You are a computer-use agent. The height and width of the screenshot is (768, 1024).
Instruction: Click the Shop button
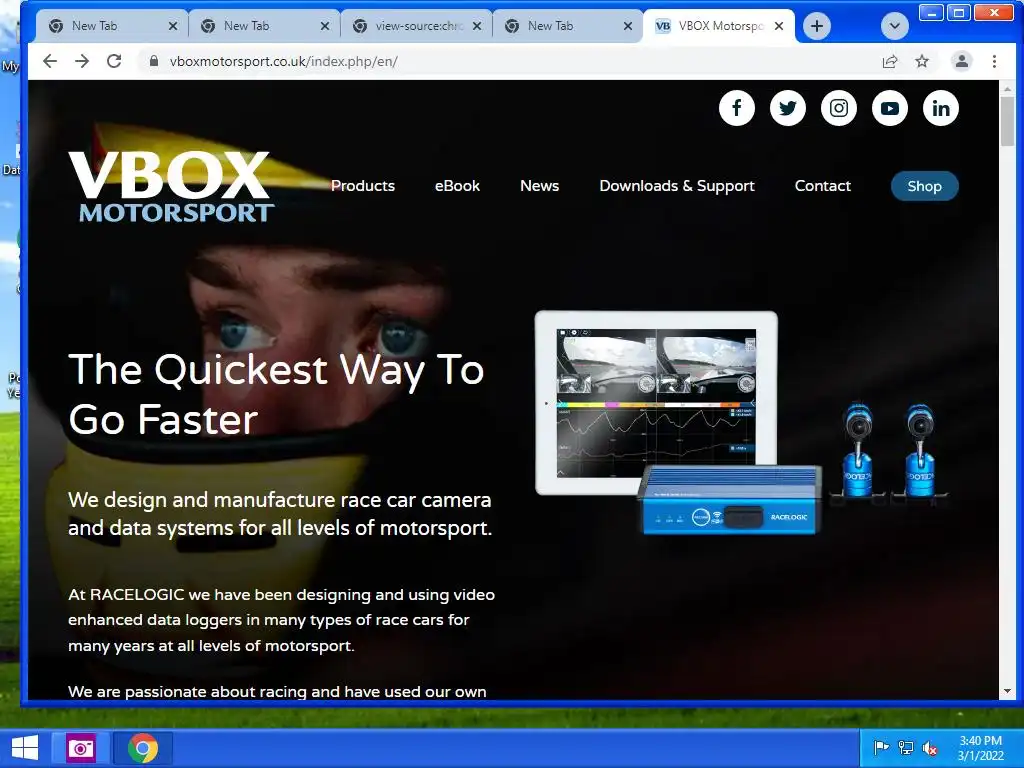924,186
